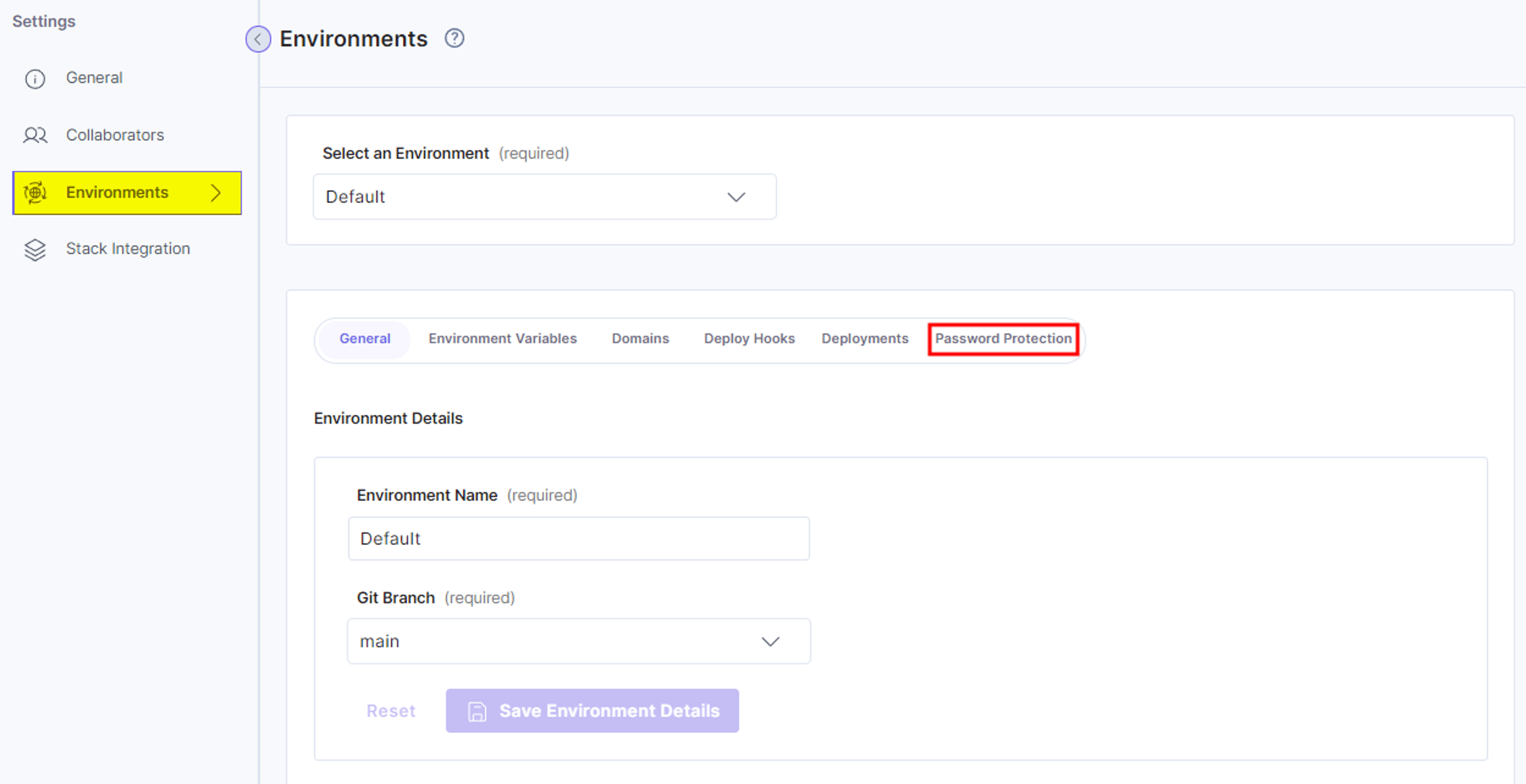This screenshot has width=1526, height=784.
Task: Open the Deploy Hooks tab
Action: click(749, 339)
